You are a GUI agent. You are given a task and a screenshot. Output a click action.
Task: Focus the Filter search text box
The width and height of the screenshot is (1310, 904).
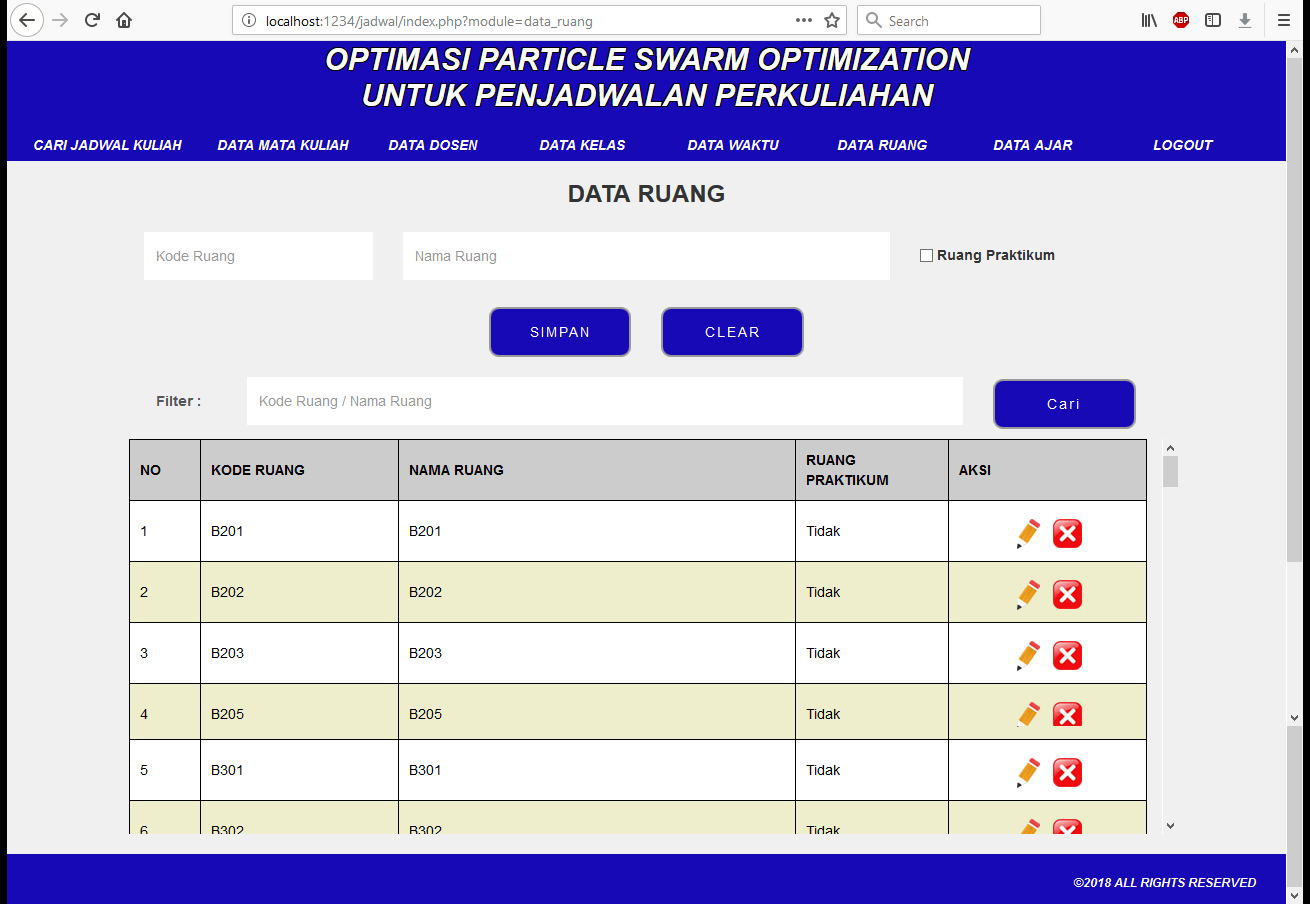(x=604, y=401)
